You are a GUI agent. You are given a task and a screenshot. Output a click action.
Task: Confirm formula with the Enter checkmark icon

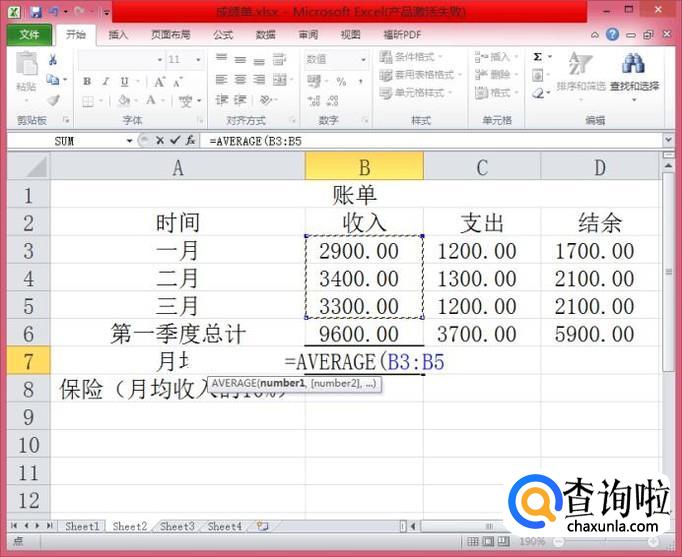click(174, 141)
